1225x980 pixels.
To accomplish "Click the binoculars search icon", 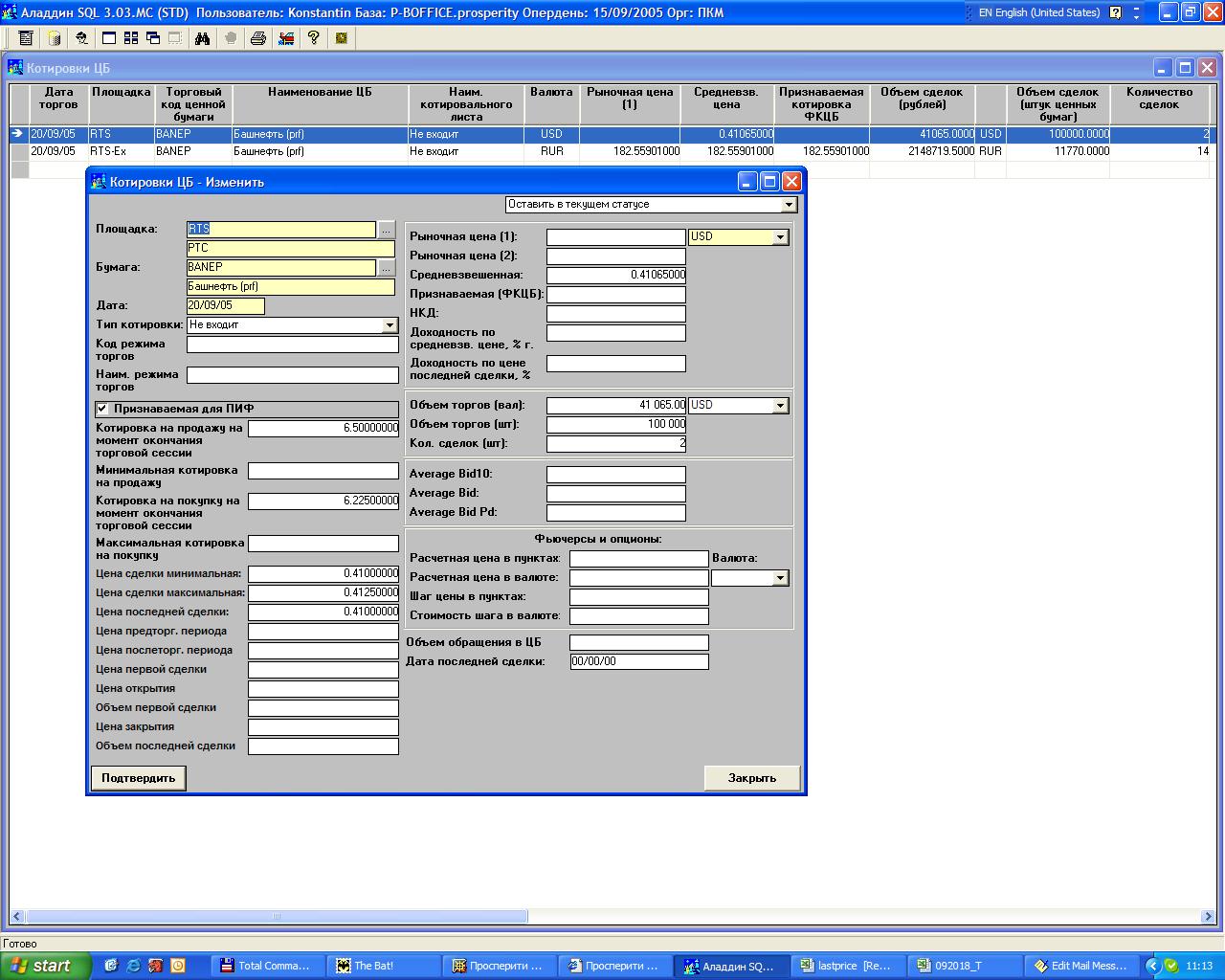I will tap(202, 38).
